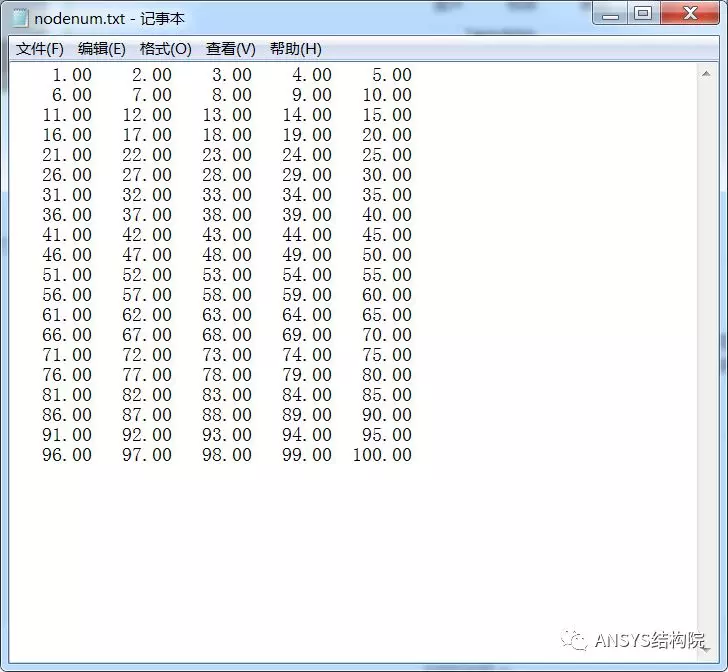Click the value 2.00
The width and height of the screenshot is (728, 672).
152,75
